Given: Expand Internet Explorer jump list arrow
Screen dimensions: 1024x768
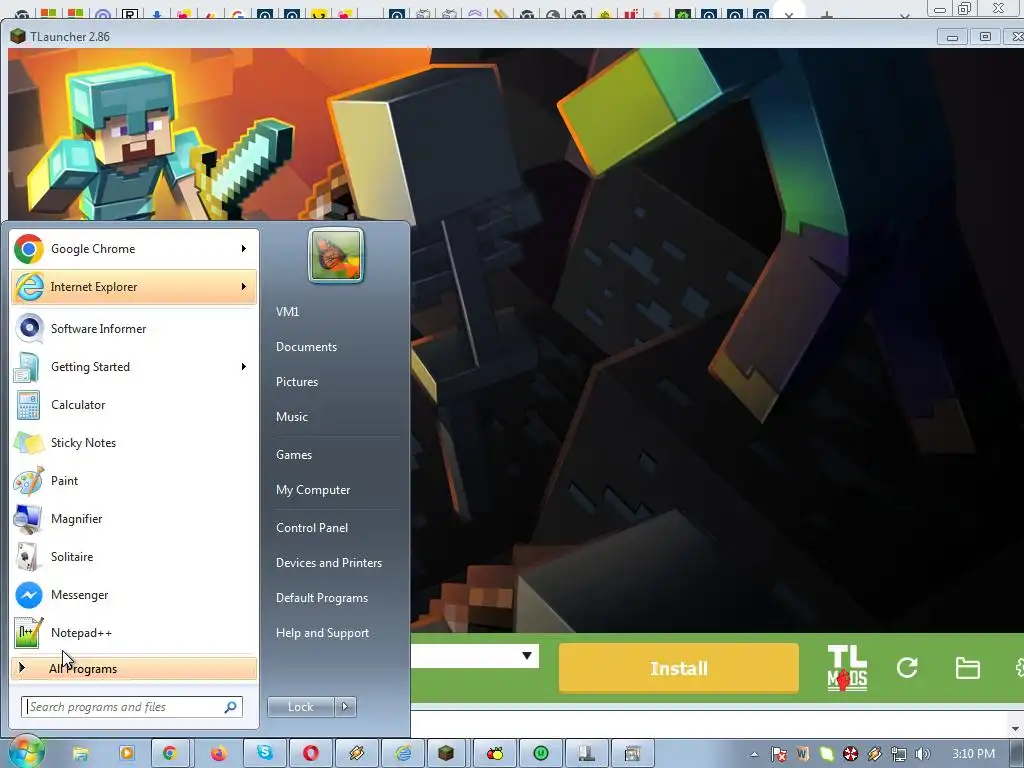Looking at the screenshot, I should (x=244, y=287).
